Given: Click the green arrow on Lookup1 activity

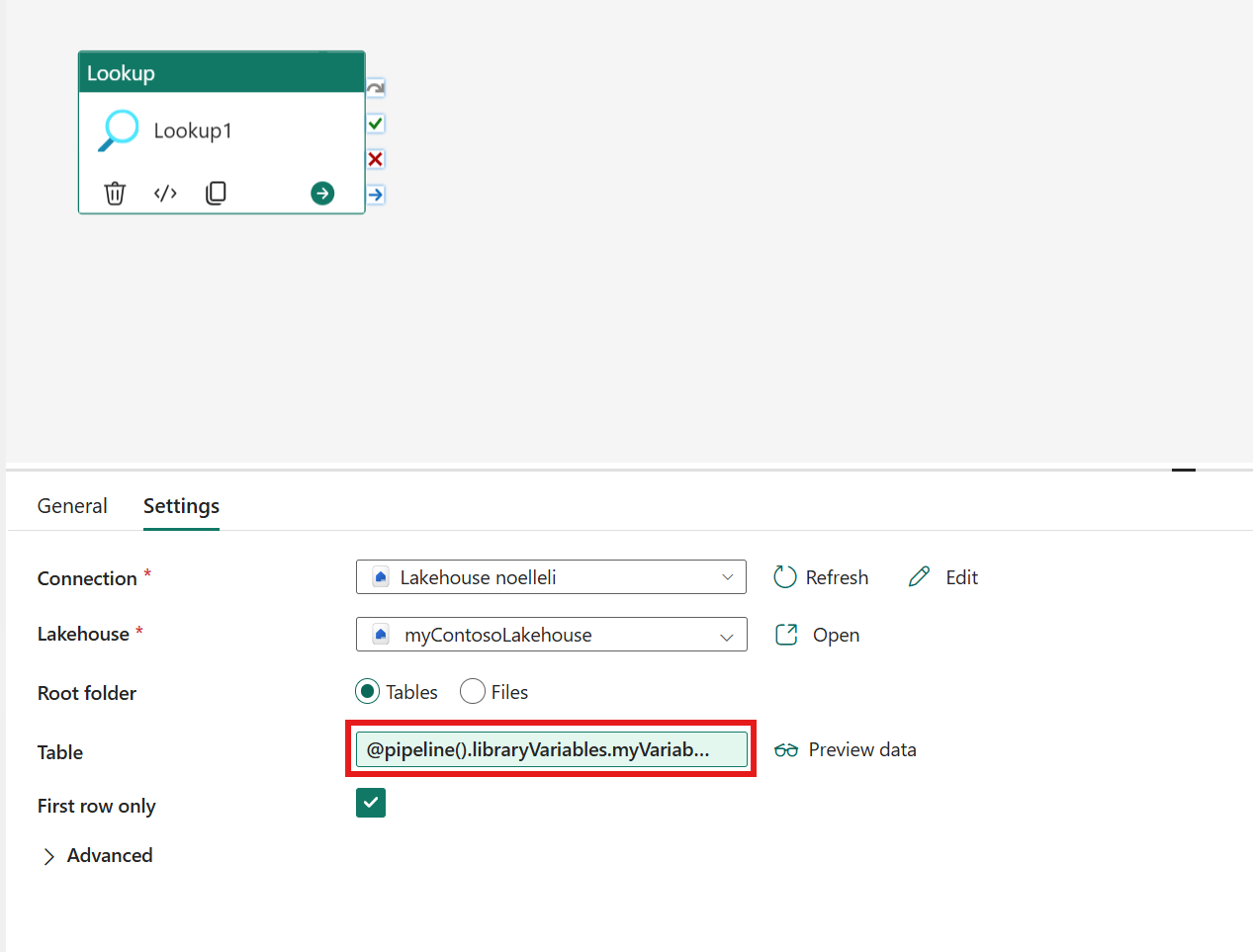Looking at the screenshot, I should (x=322, y=193).
